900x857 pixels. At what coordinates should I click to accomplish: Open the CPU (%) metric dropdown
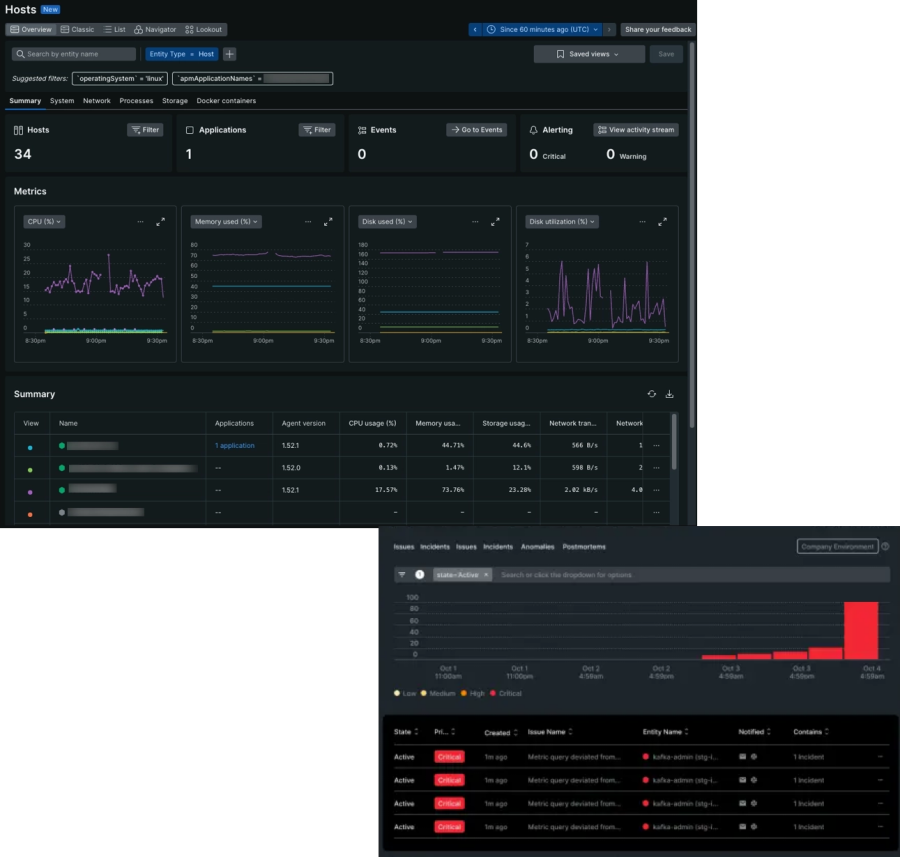pos(43,222)
